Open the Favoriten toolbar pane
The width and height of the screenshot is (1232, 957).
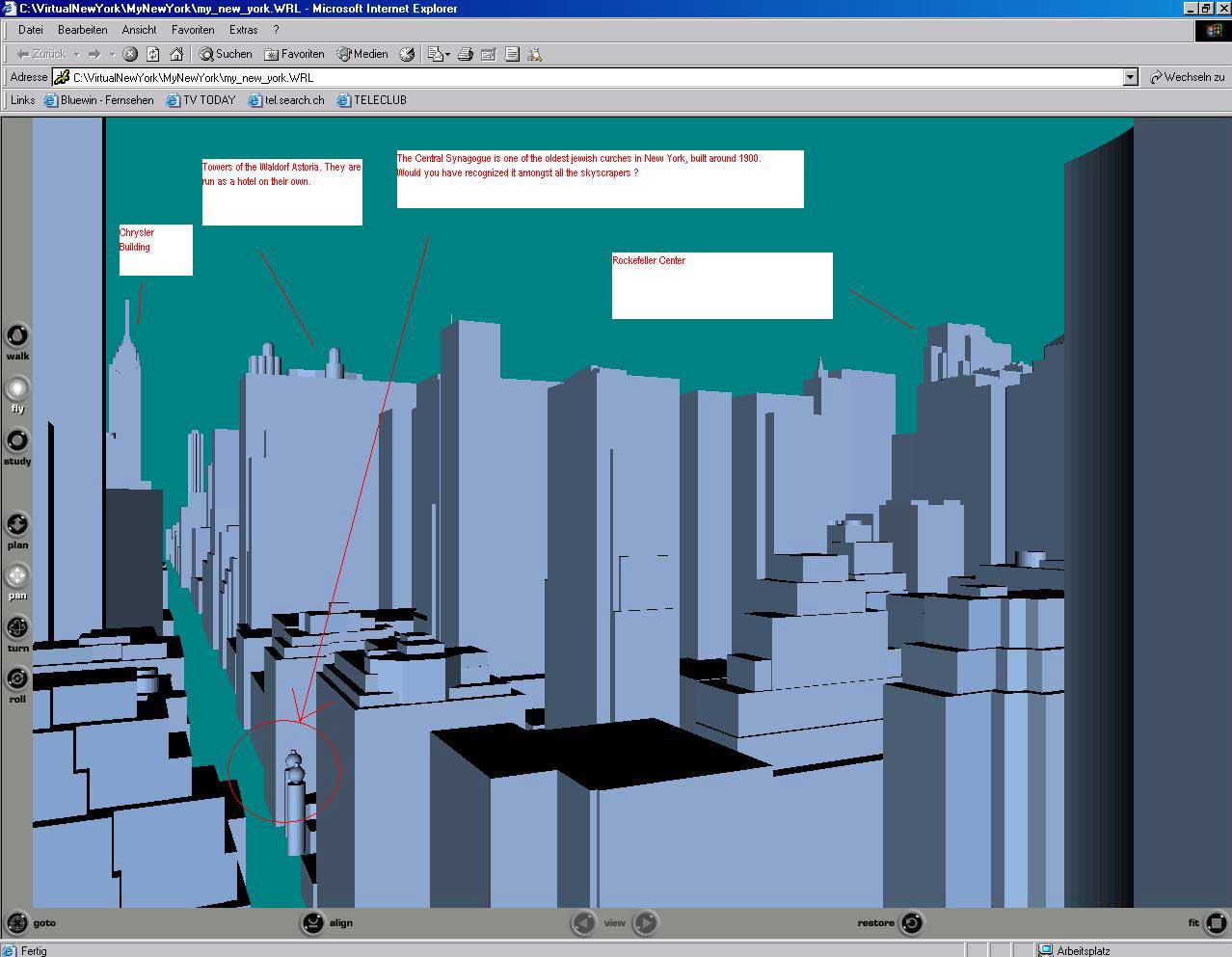[x=294, y=54]
